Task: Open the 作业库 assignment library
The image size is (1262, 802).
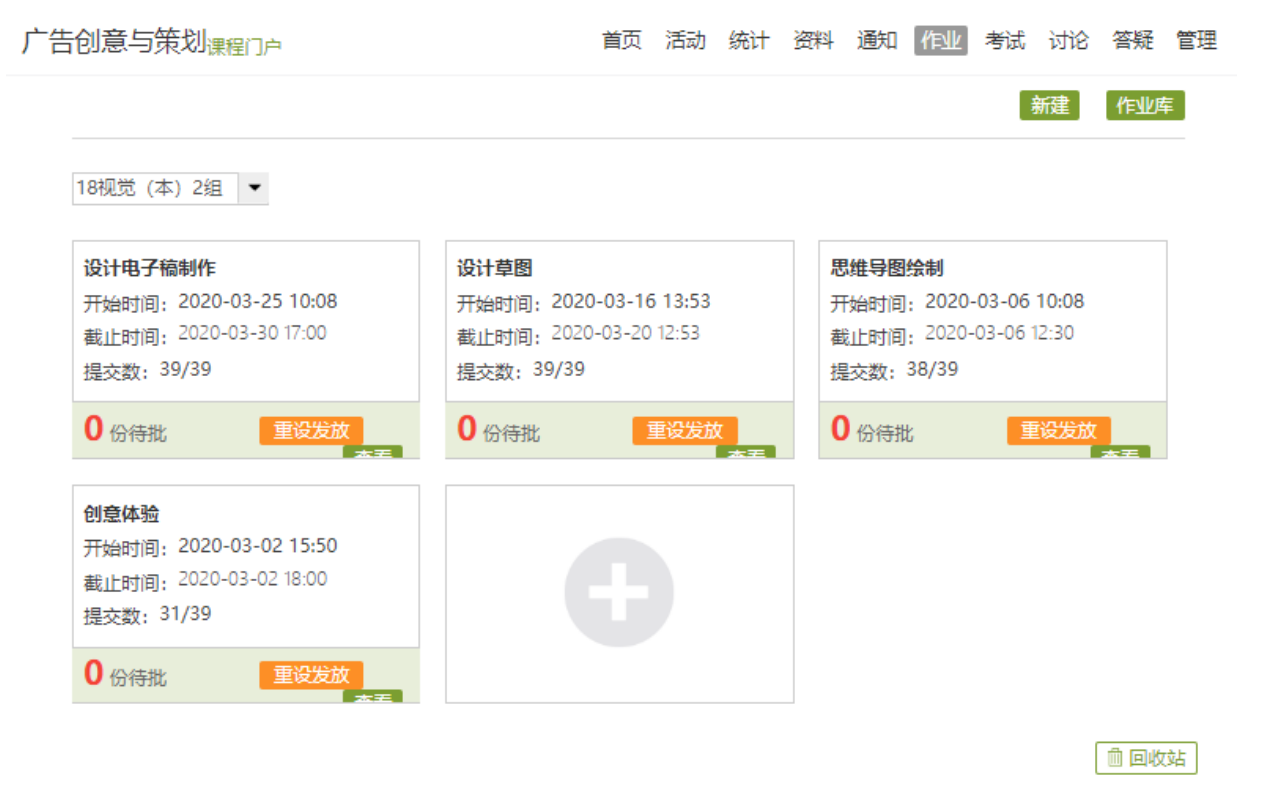Action: (x=1144, y=105)
